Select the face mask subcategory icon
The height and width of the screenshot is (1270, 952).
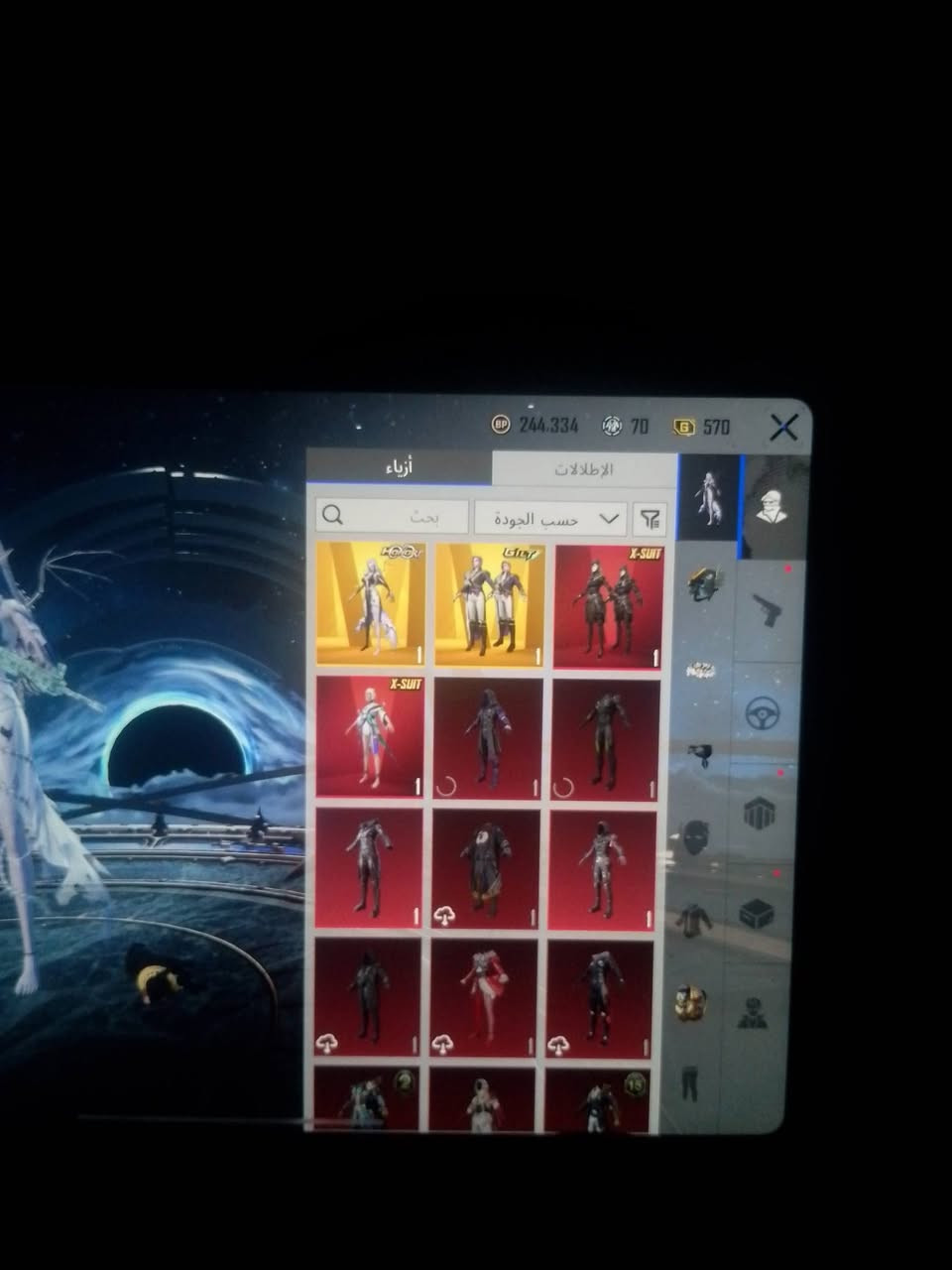coord(695,838)
